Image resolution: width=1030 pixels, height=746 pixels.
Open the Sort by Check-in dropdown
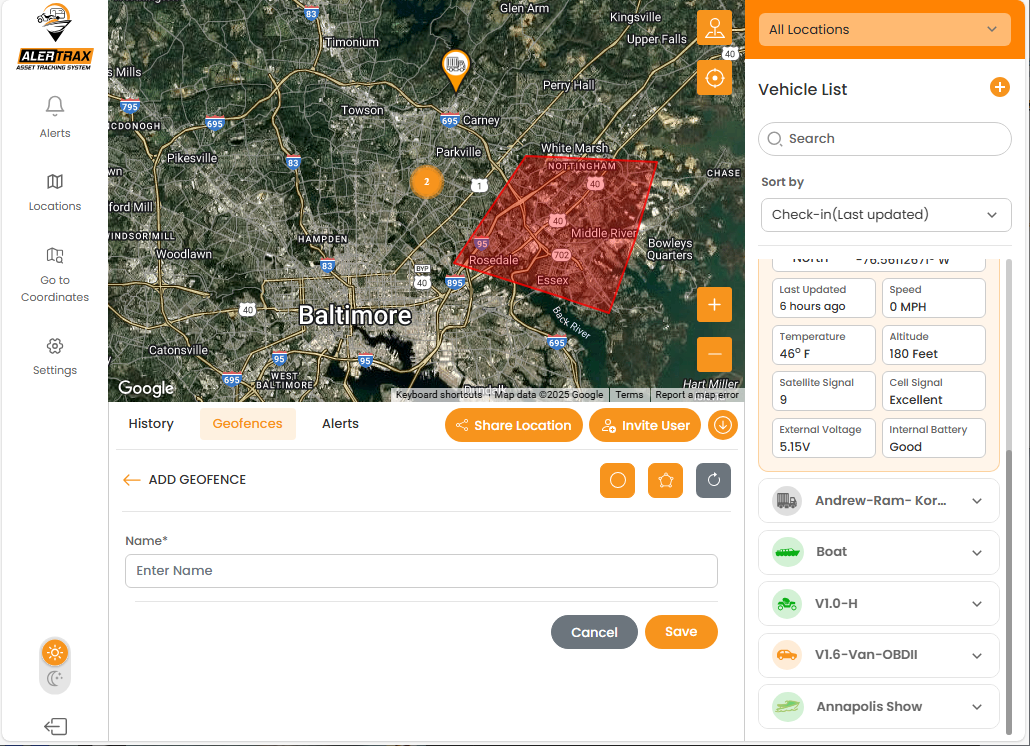coord(885,215)
